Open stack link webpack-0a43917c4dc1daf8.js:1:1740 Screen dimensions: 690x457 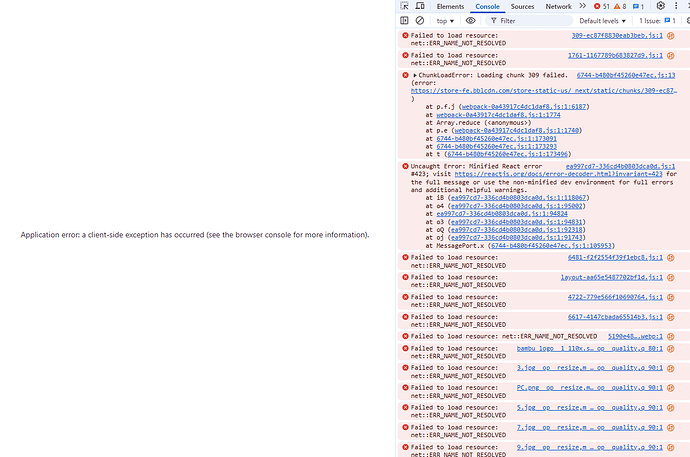pos(517,131)
